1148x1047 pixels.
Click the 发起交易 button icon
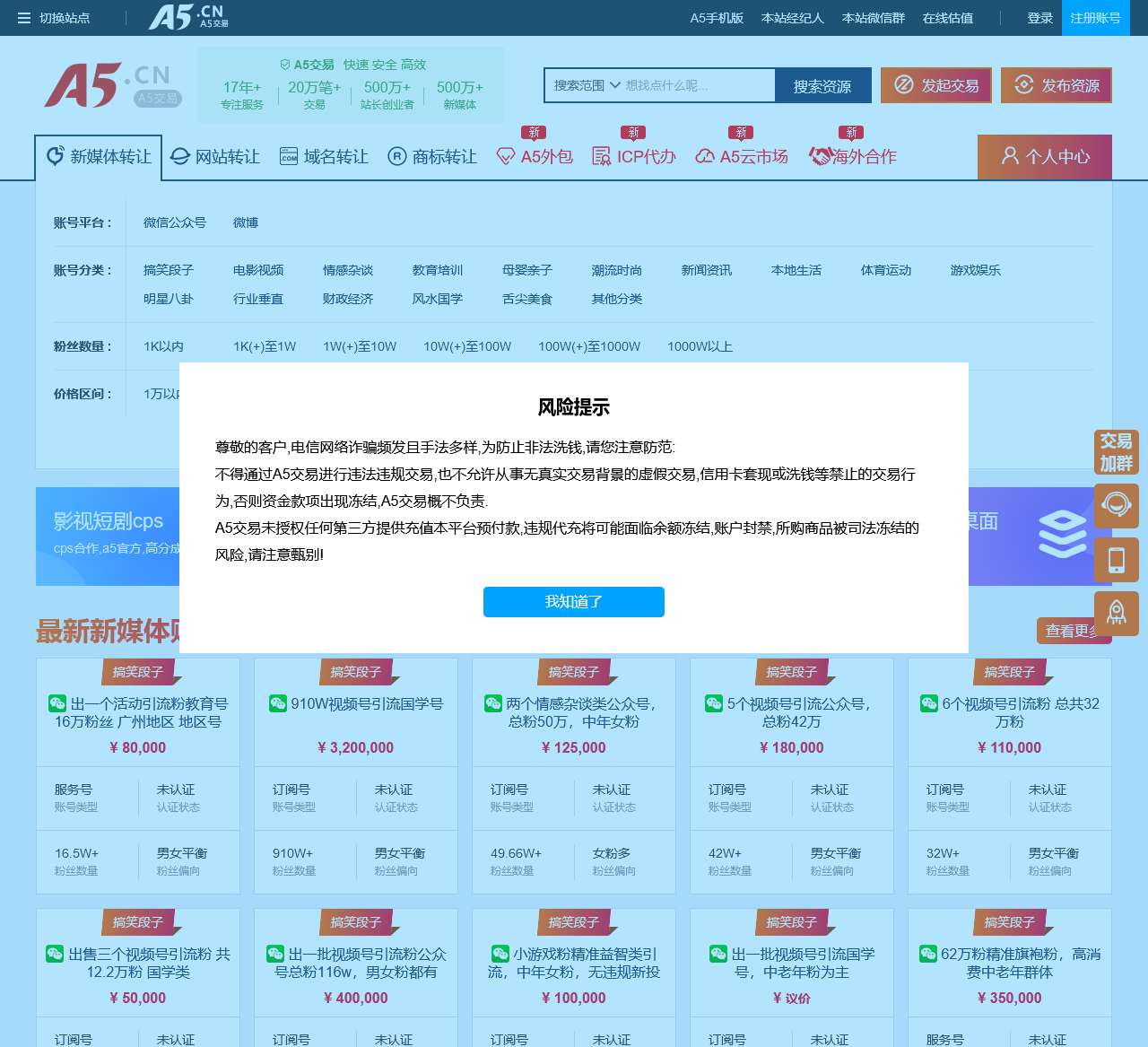[904, 85]
